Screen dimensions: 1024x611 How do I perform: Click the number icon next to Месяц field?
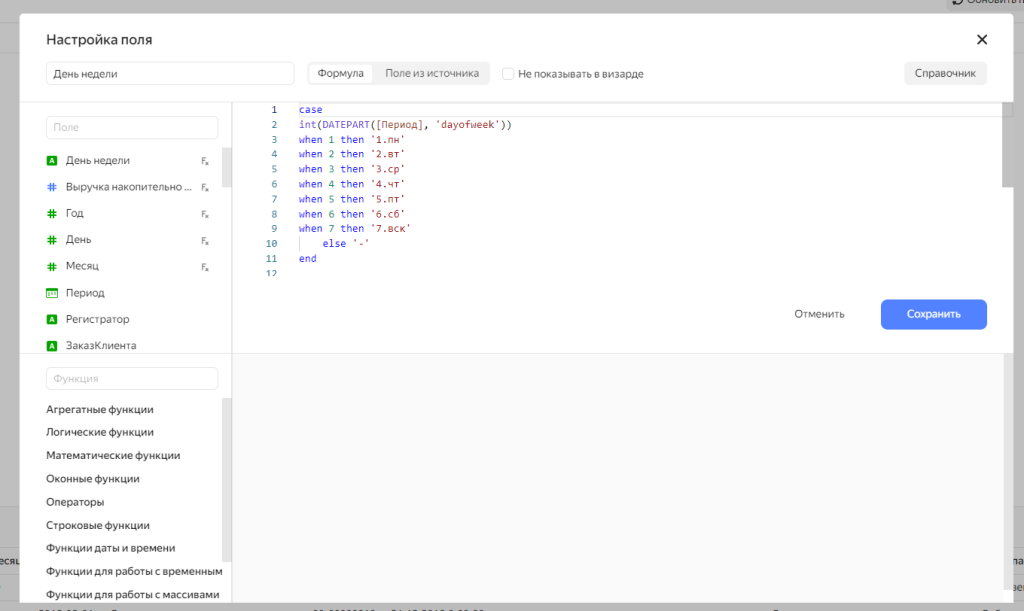[52, 266]
